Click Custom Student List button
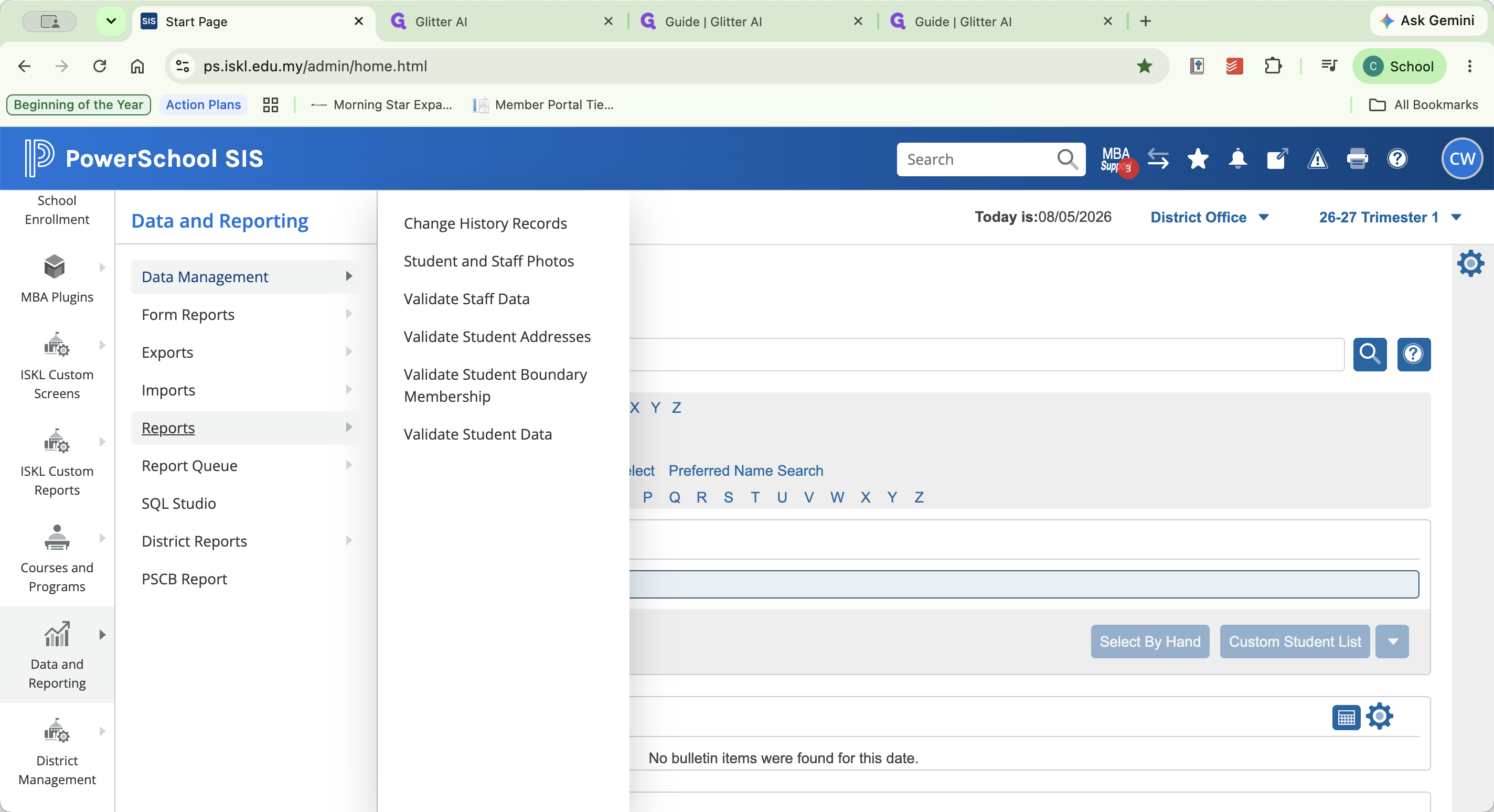 (x=1295, y=642)
